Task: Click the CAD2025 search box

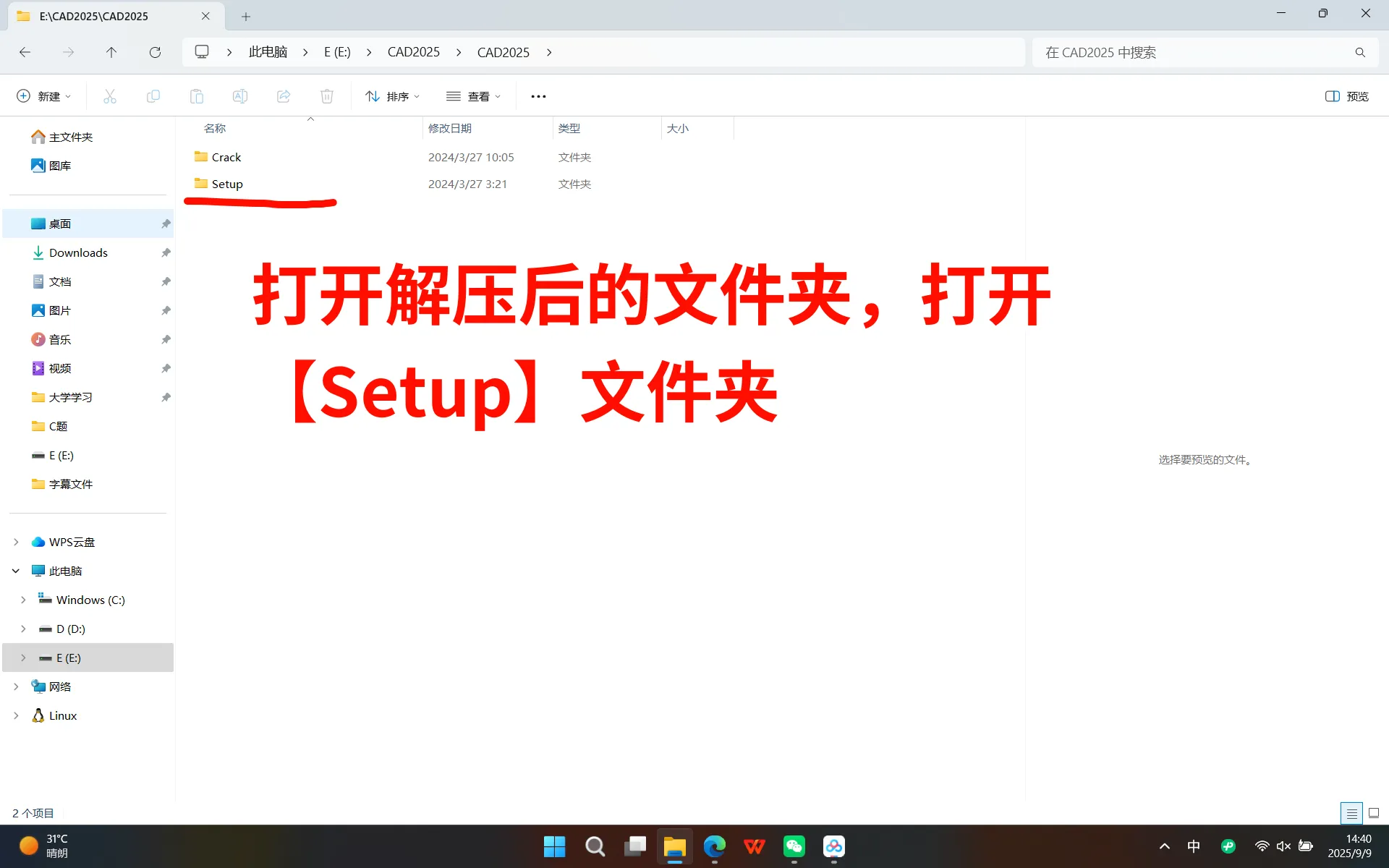Action: pyautogui.click(x=1201, y=52)
